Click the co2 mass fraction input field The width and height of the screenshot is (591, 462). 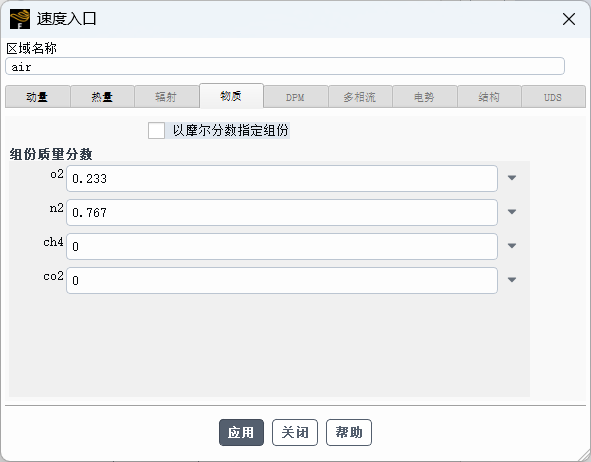(282, 280)
